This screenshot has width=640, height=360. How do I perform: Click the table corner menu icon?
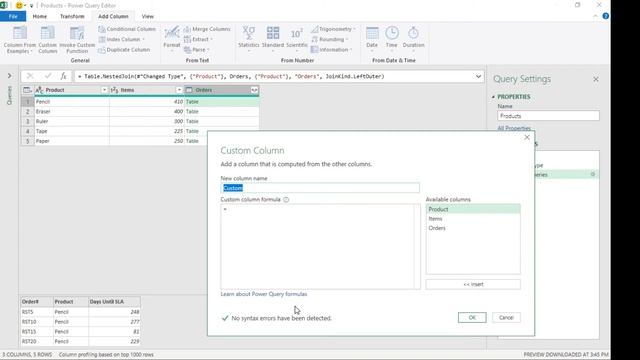(27, 90)
